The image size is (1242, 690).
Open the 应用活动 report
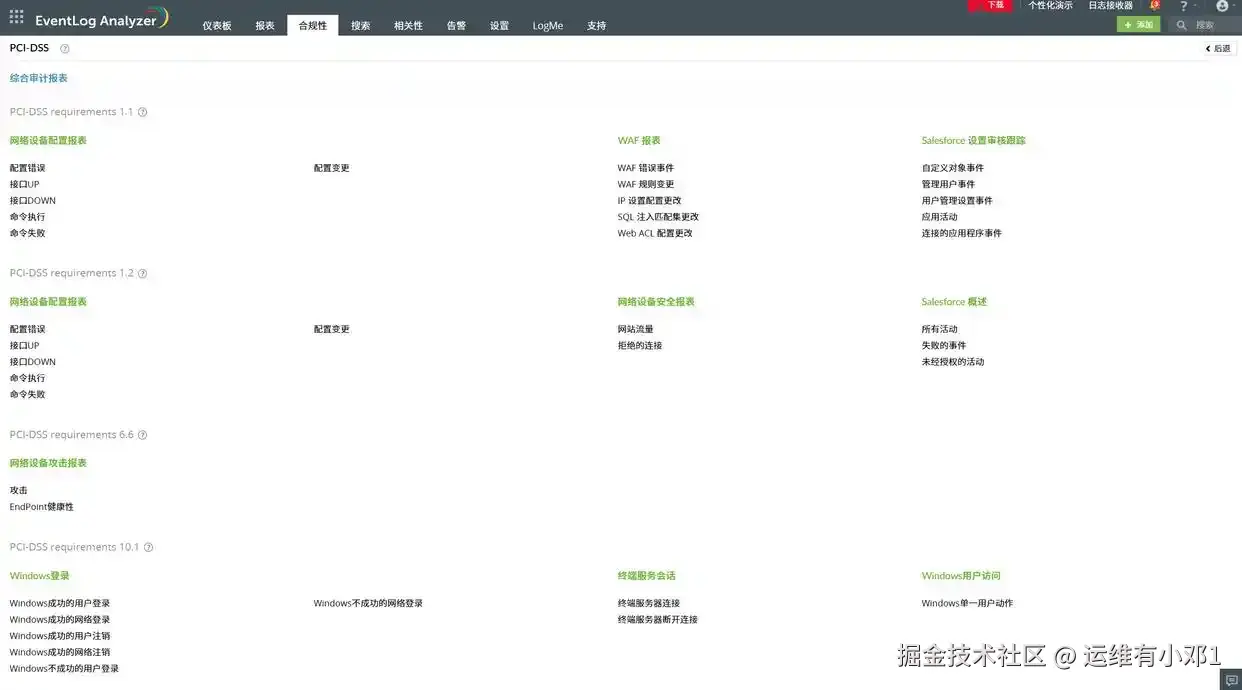[x=940, y=217]
